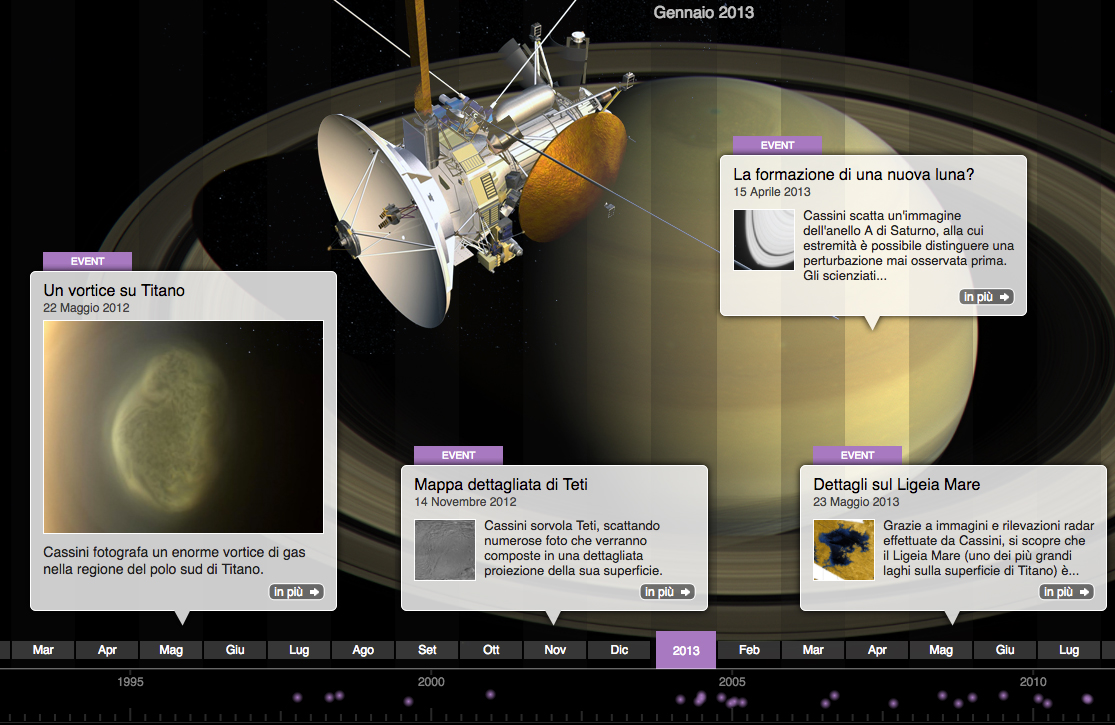Click "Dettagli sul Ligeia Mare" title

tap(896, 484)
